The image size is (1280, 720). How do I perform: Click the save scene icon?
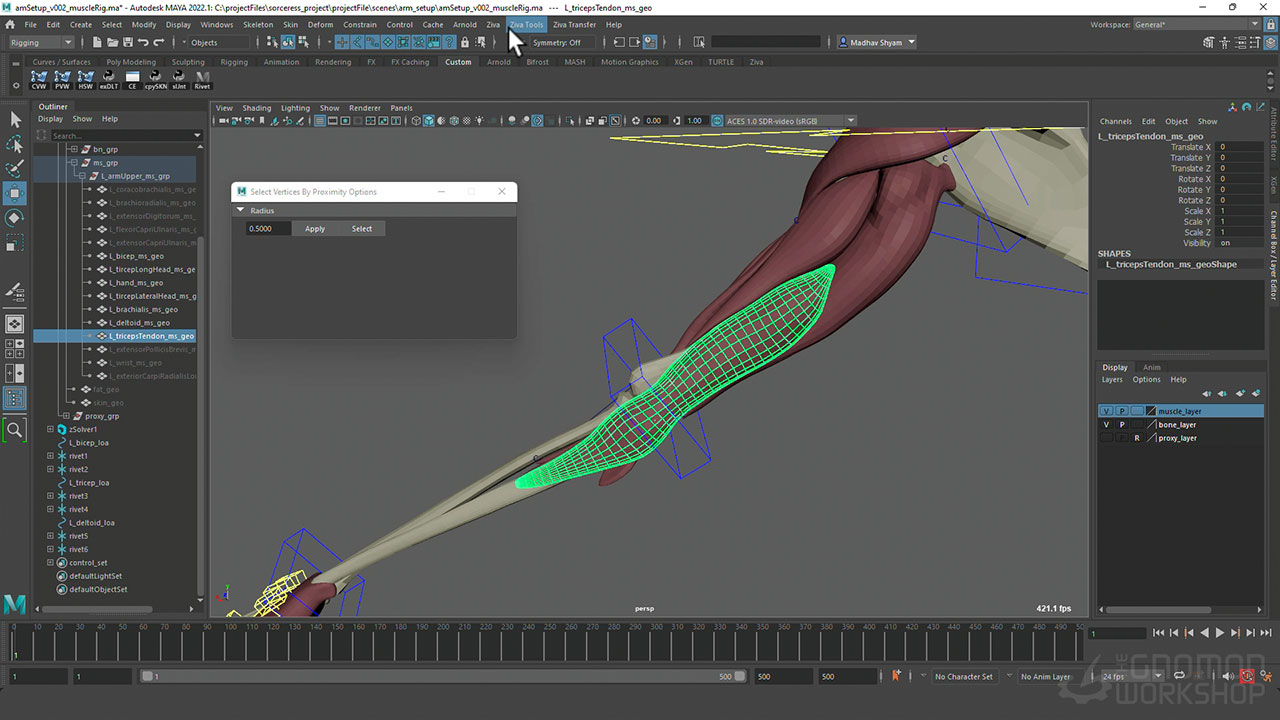127,42
